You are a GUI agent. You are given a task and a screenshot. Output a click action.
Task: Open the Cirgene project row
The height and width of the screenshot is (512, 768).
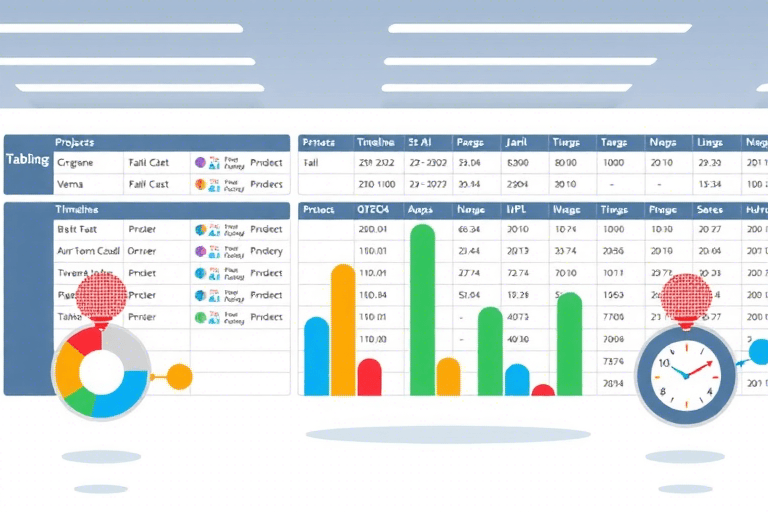coord(75,162)
